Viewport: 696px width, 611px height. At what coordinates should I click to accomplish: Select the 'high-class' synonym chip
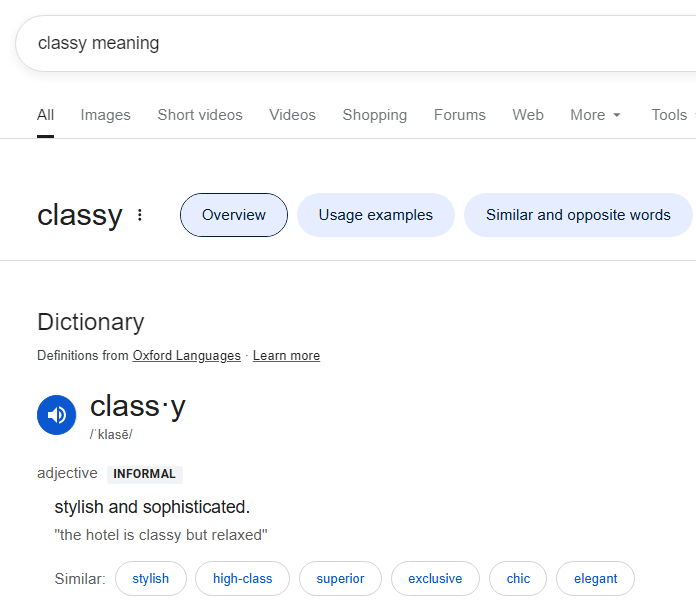(x=242, y=579)
